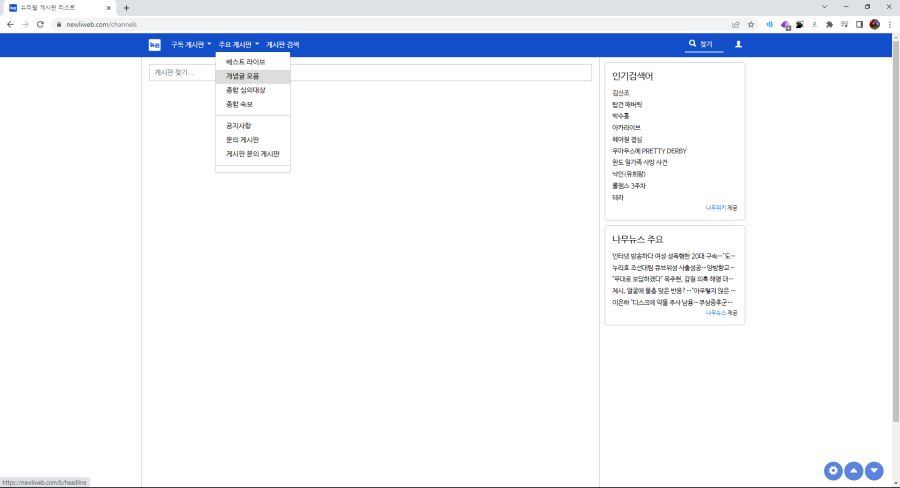Open the news headline starting 이은하

[672, 303]
